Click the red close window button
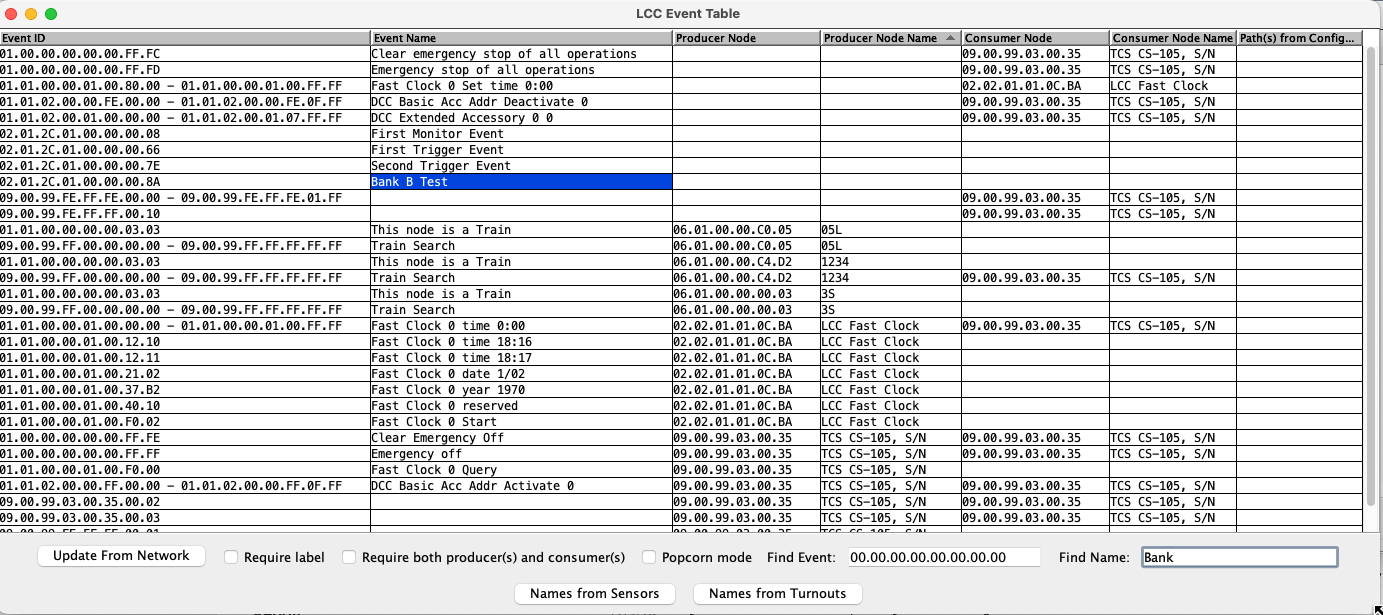The width and height of the screenshot is (1383, 615). pos(11,14)
